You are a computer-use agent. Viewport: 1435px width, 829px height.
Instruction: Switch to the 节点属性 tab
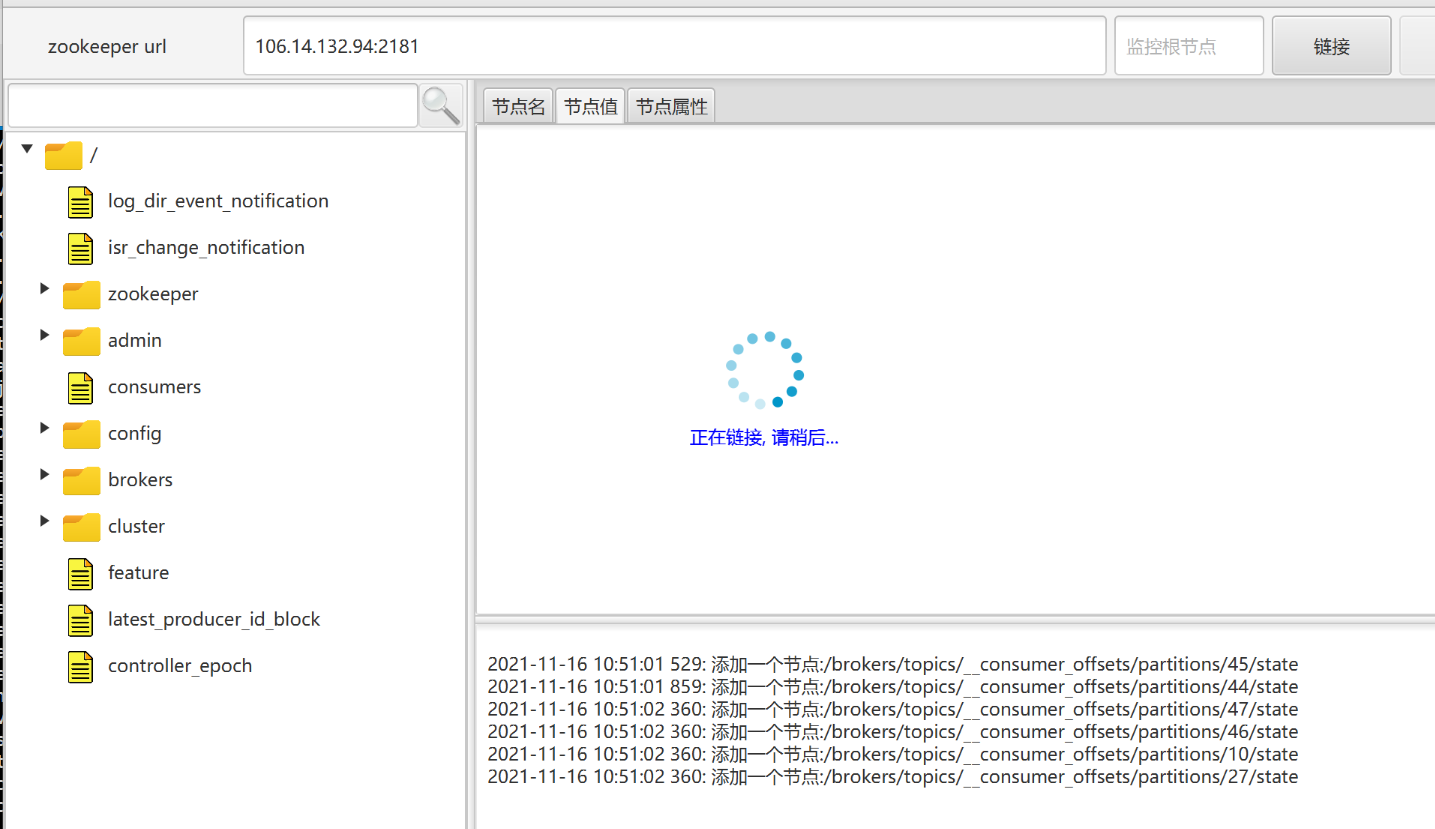point(671,106)
